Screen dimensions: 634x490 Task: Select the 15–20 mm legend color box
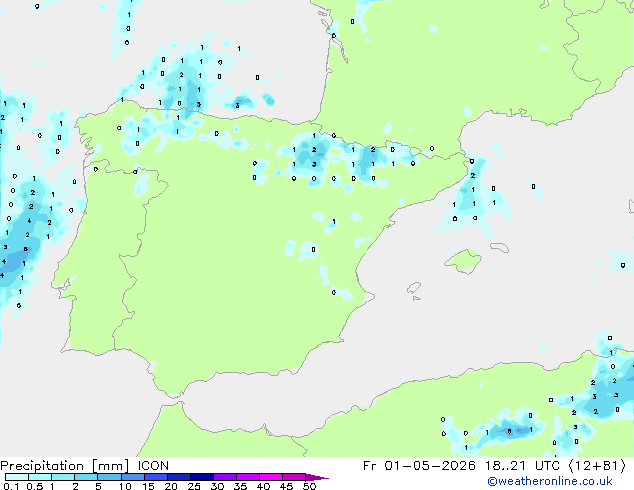pos(156,477)
